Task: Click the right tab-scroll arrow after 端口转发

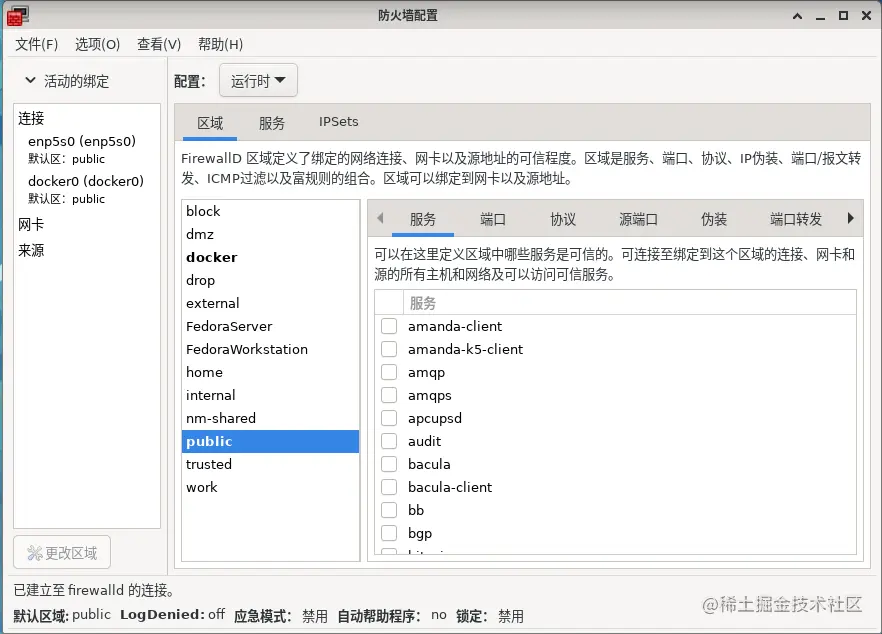Action: pos(850,218)
